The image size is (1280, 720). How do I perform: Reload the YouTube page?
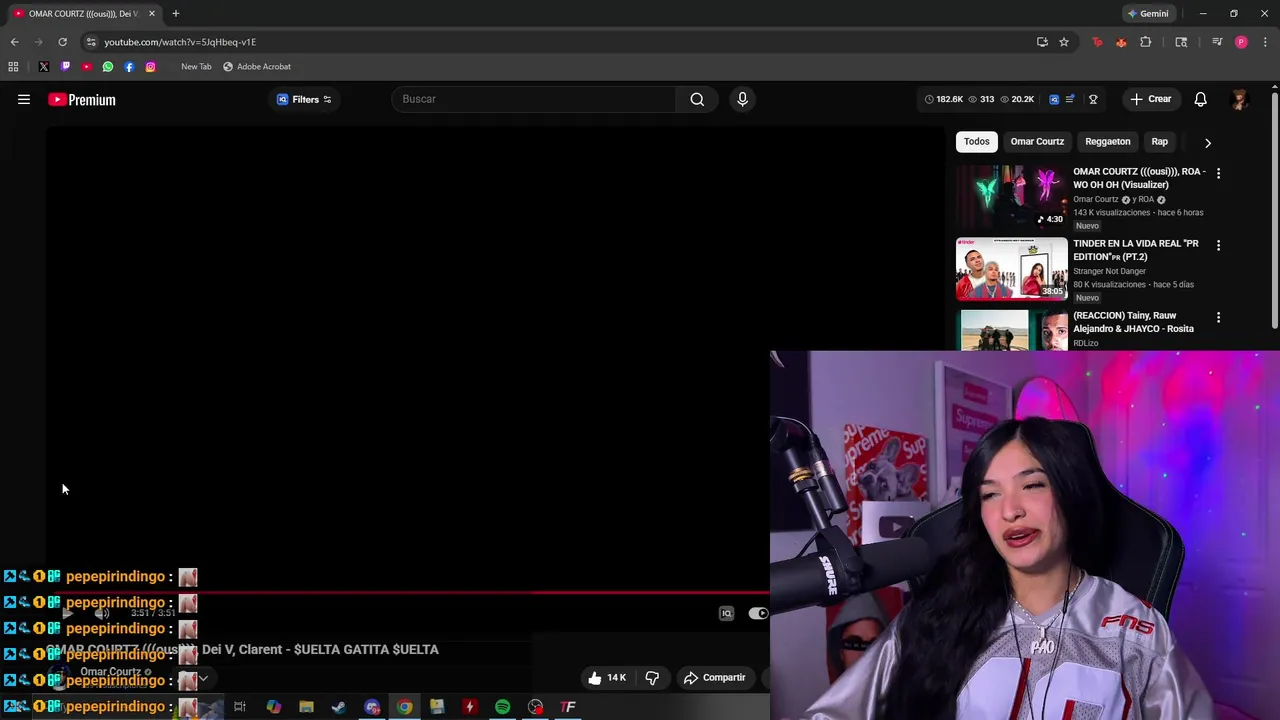click(62, 42)
